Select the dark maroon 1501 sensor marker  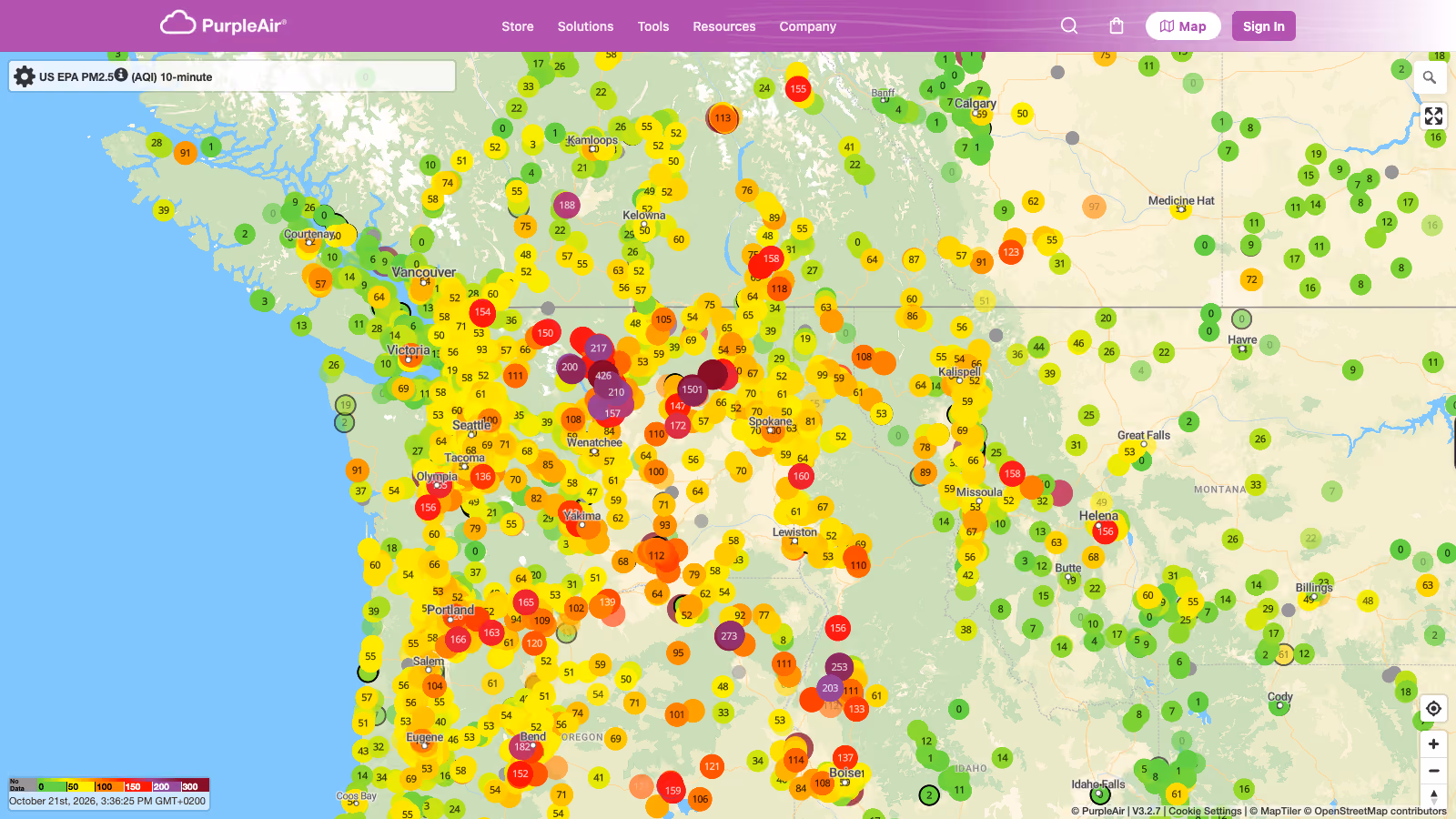click(x=693, y=389)
